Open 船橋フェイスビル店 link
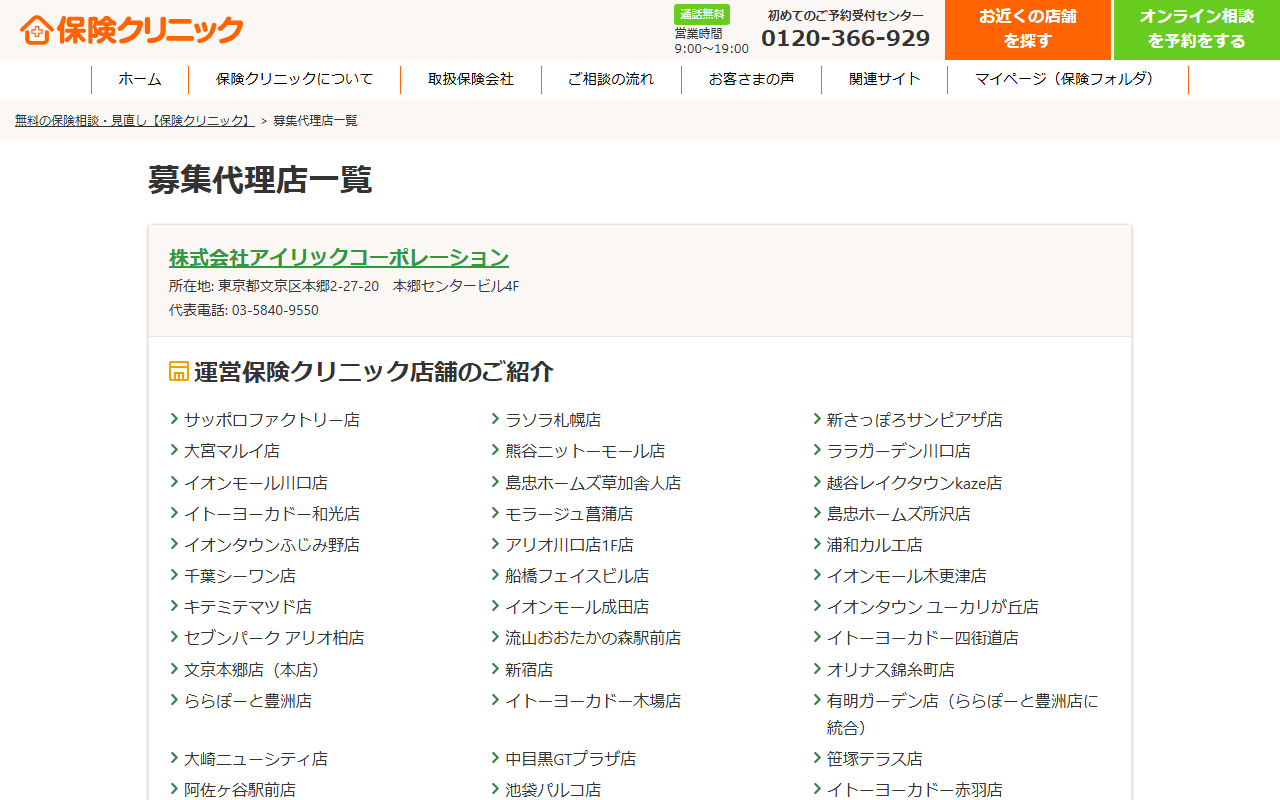This screenshot has width=1280, height=800. (x=577, y=576)
